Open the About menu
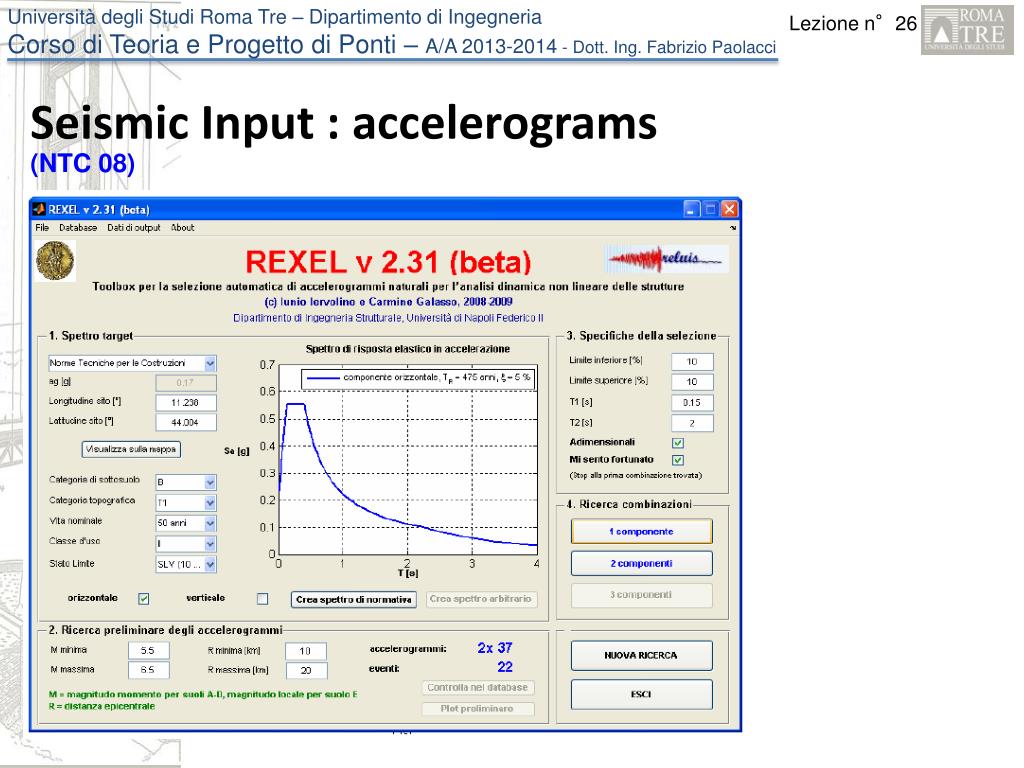The height and width of the screenshot is (768, 1024). [182, 227]
